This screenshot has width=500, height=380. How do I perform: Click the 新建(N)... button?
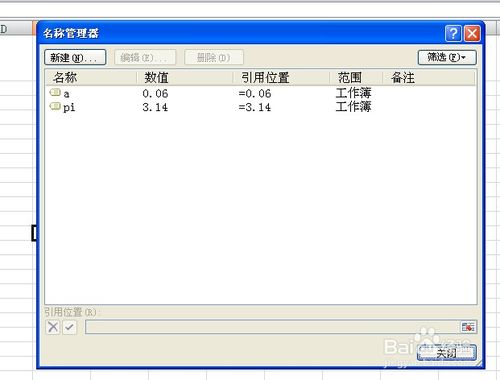[x=75, y=57]
